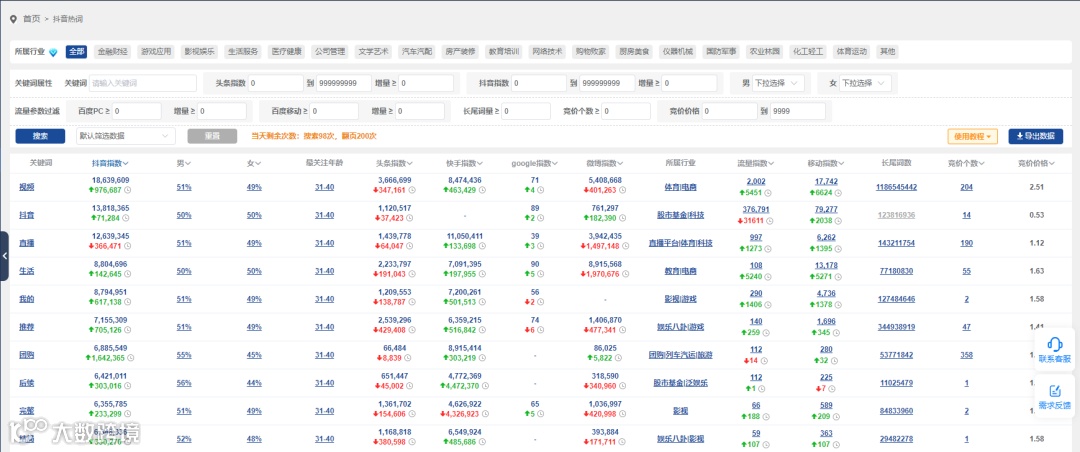Click the 竞价个数 ≥ value field

pos(625,111)
